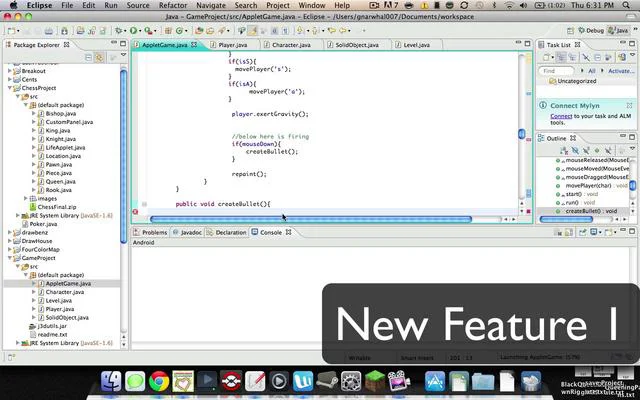Click Hide Static Members in Outline
The height and width of the screenshot is (400, 640).
(x=586, y=151)
